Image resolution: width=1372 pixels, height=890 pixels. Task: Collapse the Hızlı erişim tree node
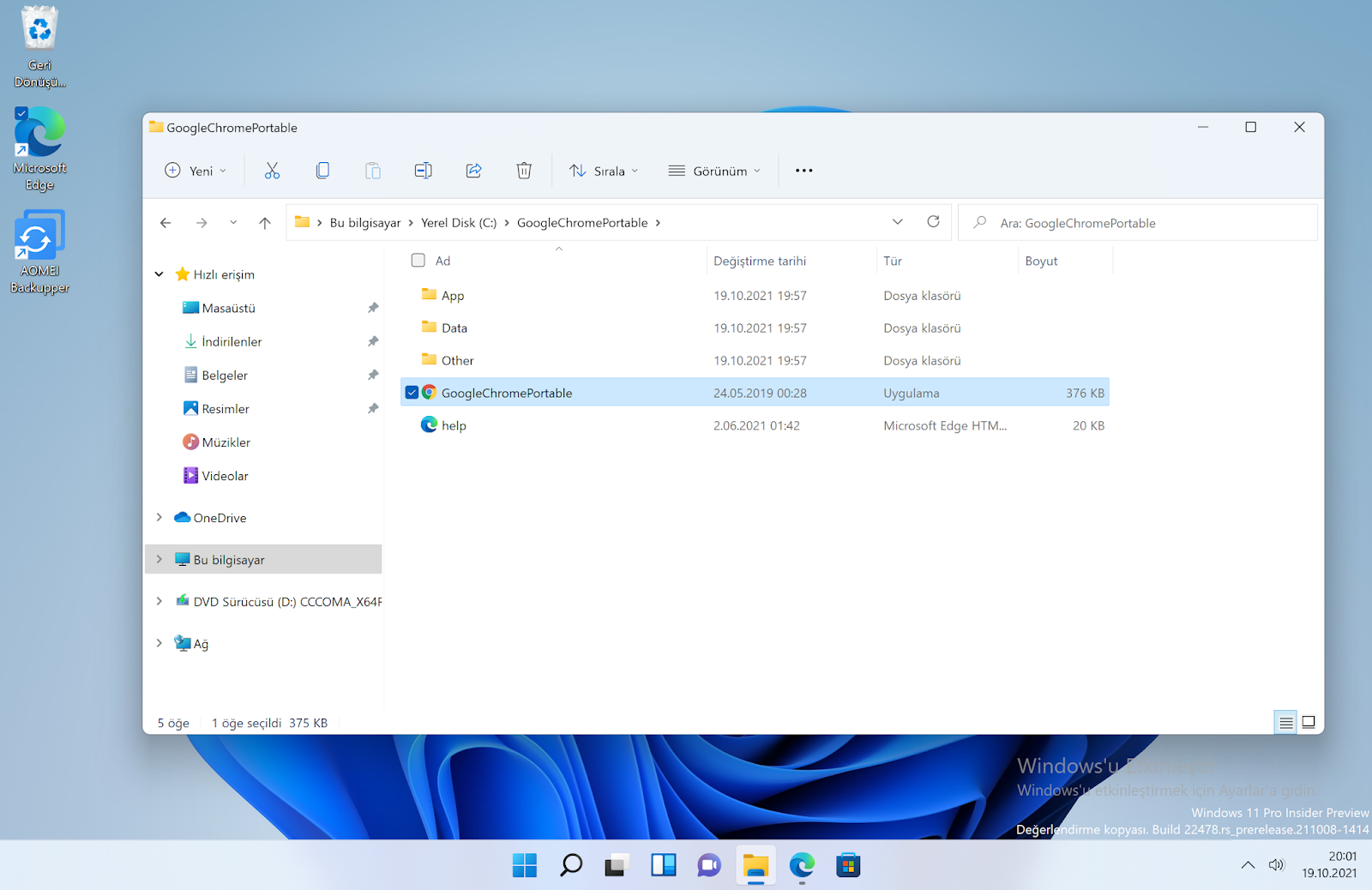point(159,274)
